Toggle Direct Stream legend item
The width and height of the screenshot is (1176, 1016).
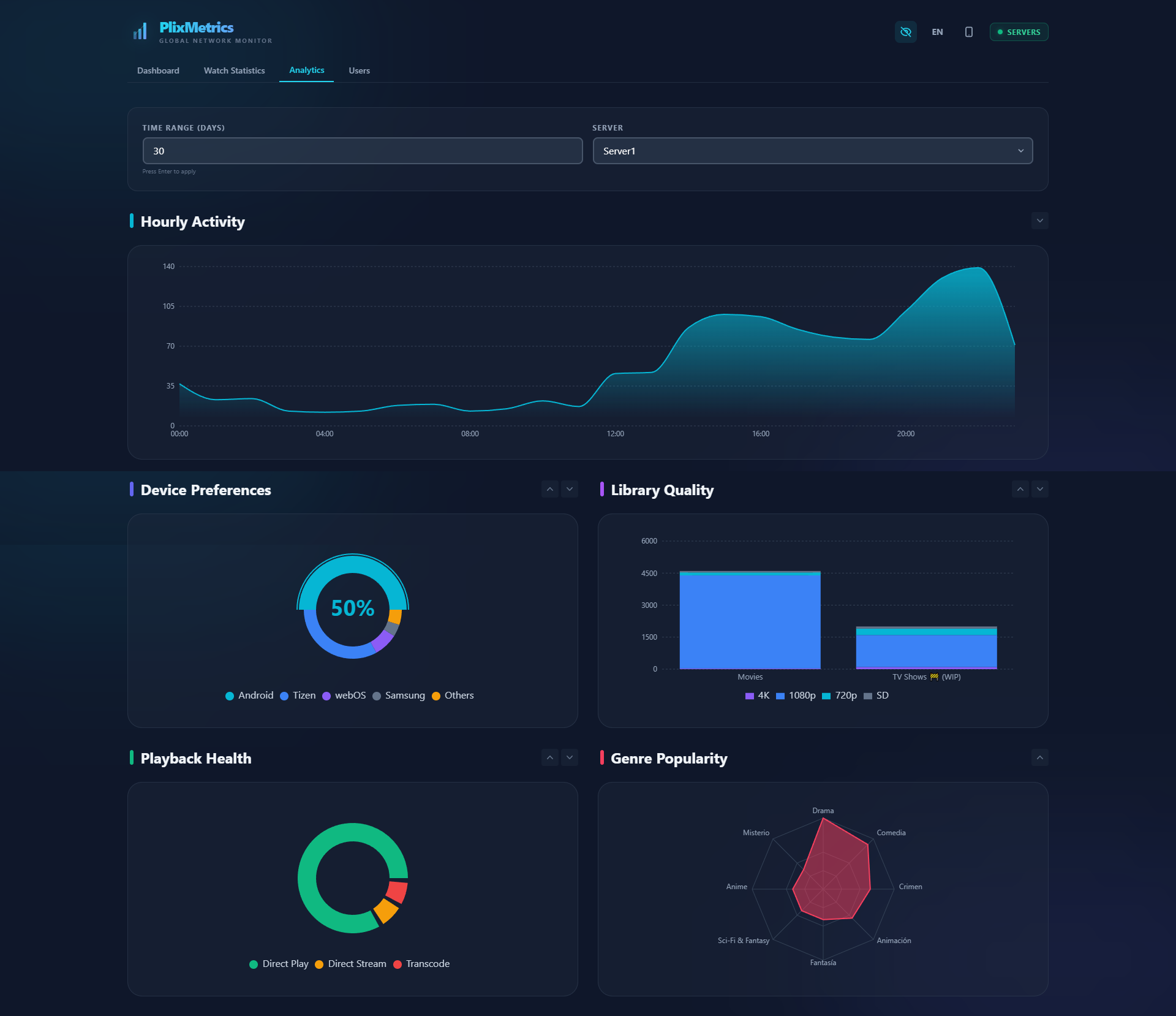(x=350, y=964)
